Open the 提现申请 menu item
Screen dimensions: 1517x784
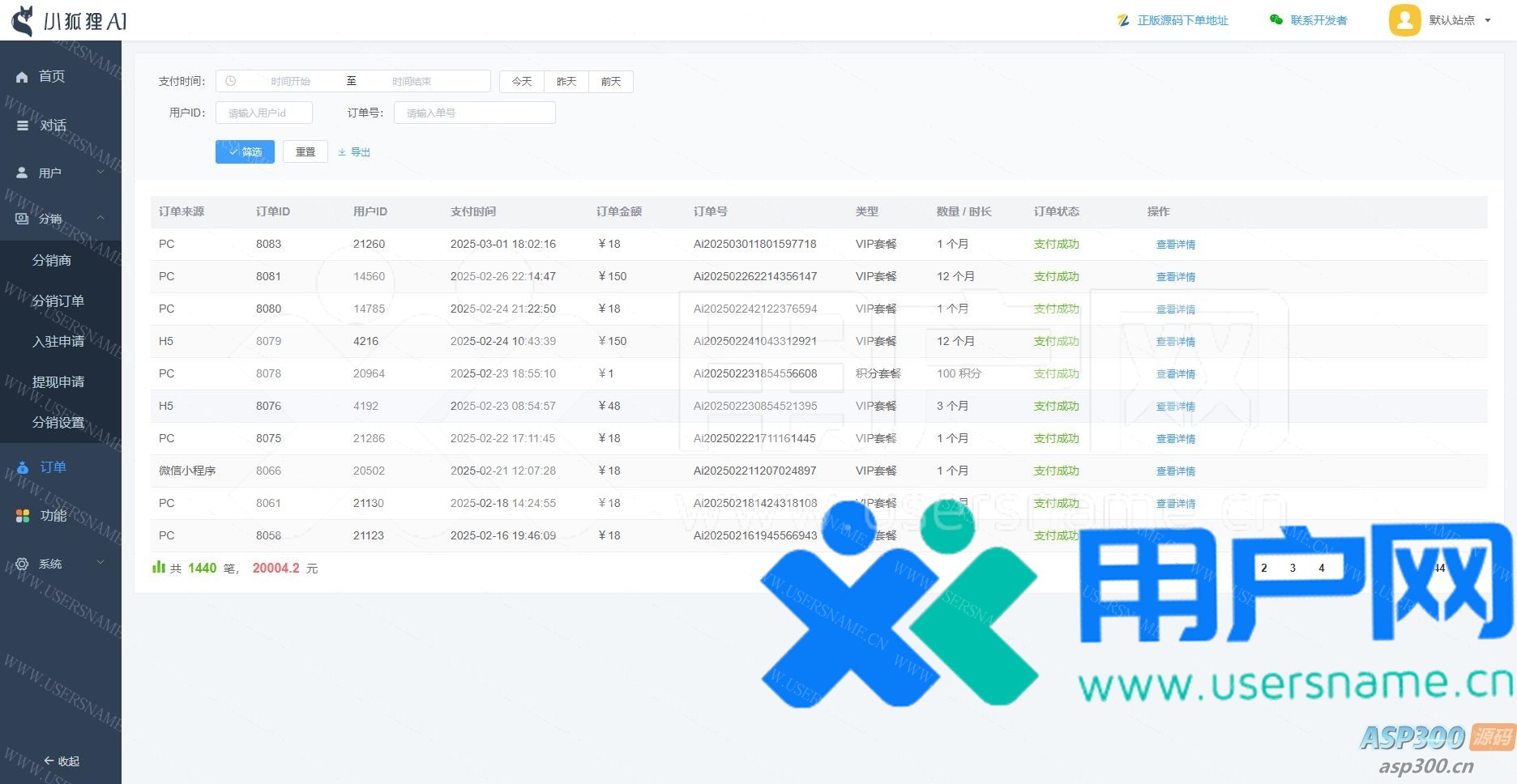[x=58, y=381]
